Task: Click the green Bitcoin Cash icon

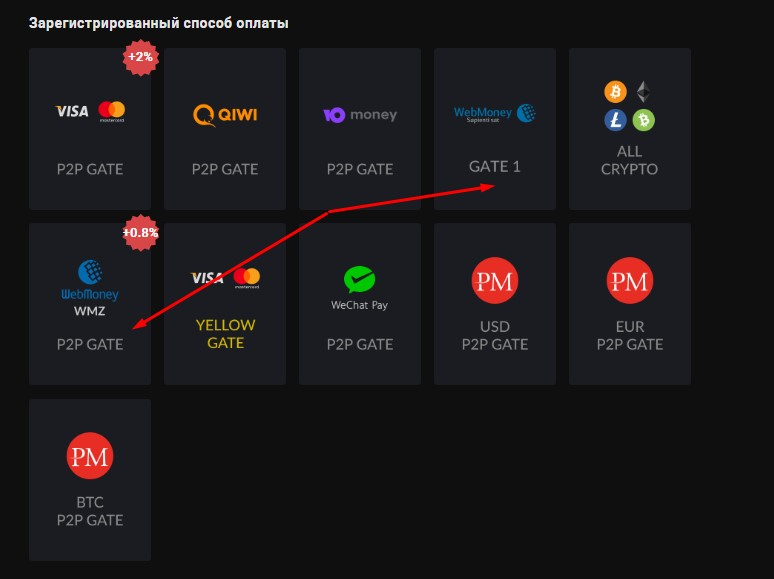Action: pos(643,120)
